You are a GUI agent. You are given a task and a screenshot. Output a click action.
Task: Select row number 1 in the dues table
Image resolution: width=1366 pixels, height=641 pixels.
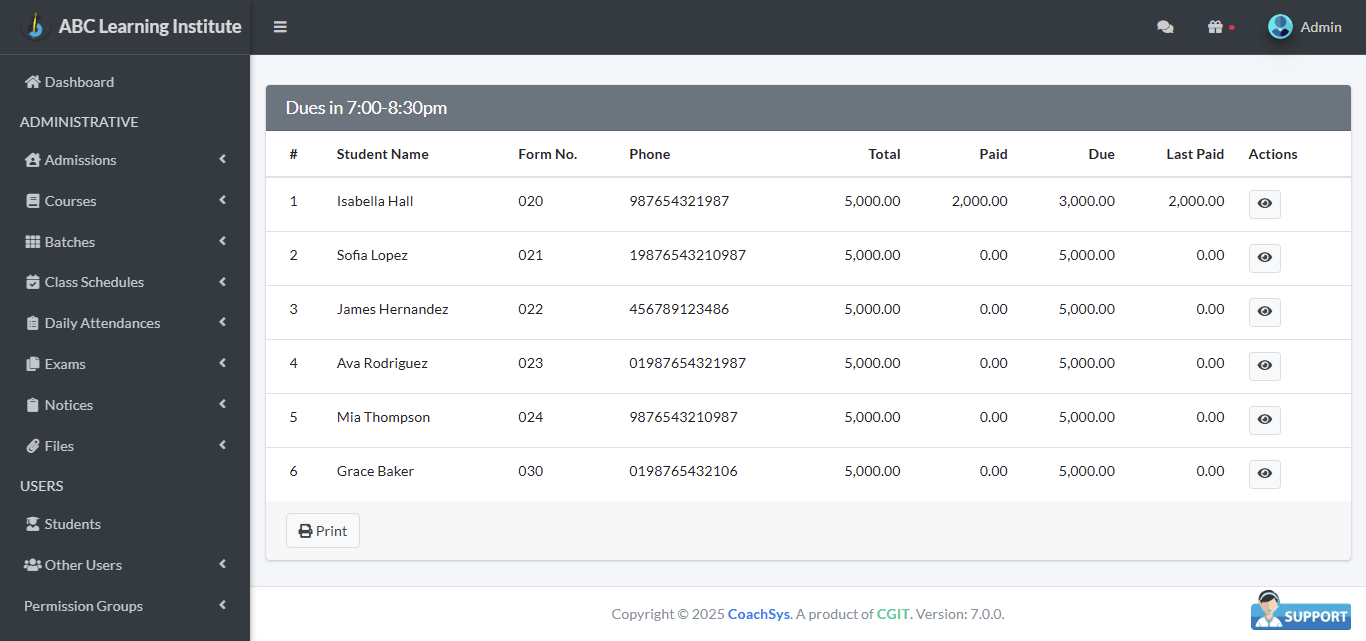pyautogui.click(x=293, y=200)
